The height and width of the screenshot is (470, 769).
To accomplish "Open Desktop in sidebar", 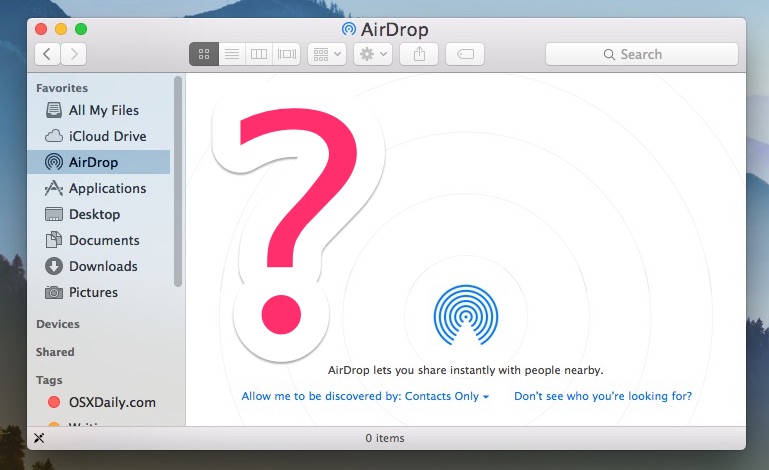I will (x=101, y=214).
